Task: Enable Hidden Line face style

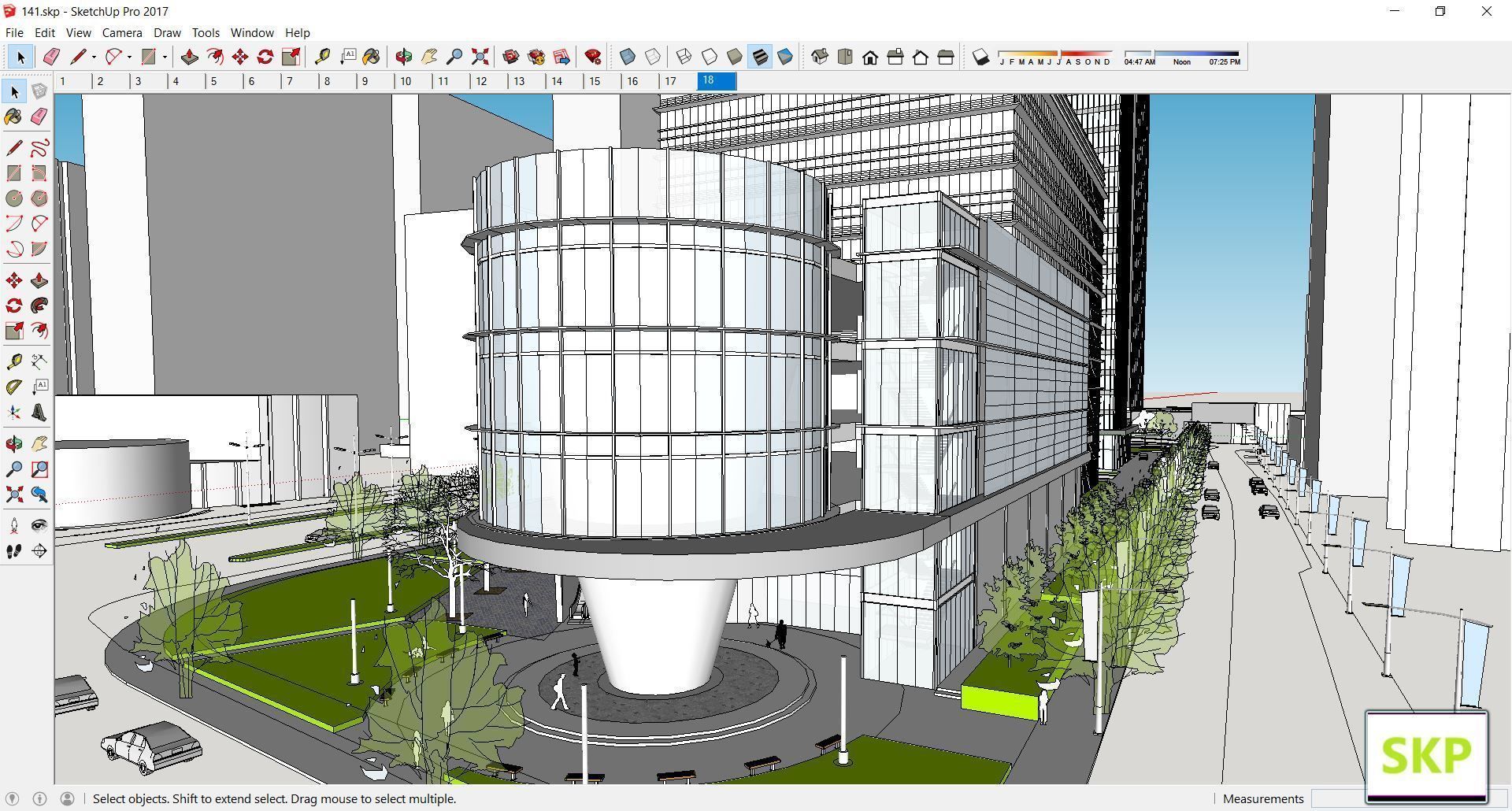Action: (710, 57)
